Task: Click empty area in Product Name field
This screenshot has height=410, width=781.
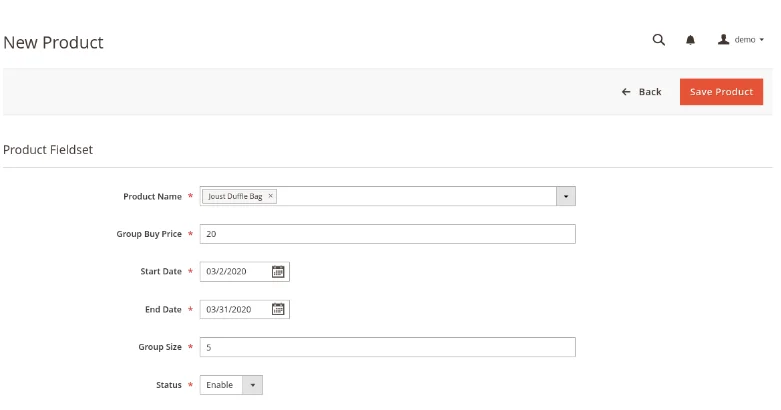Action: [x=415, y=197]
